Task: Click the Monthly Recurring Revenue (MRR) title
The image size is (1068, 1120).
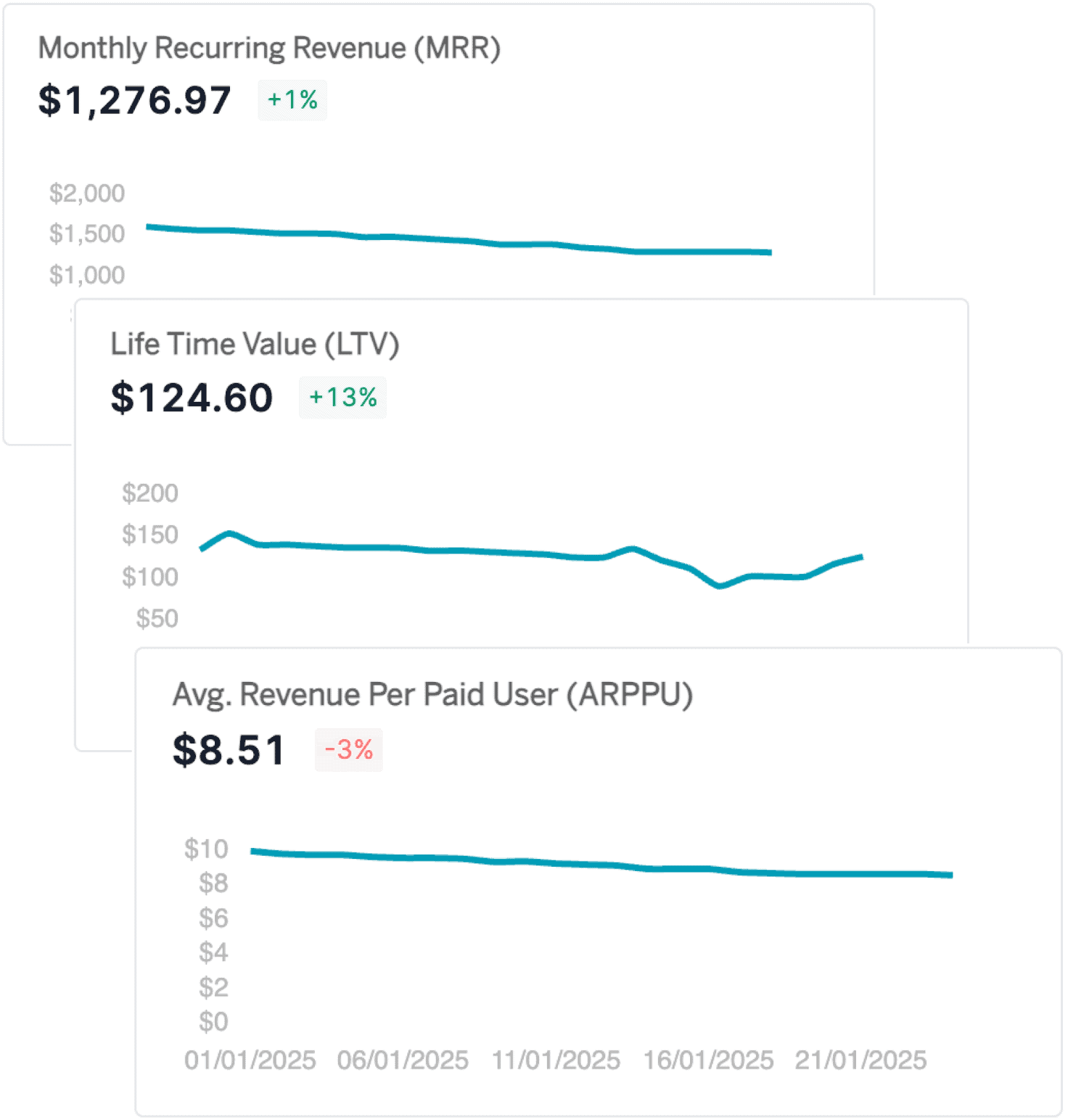Action: [x=269, y=49]
